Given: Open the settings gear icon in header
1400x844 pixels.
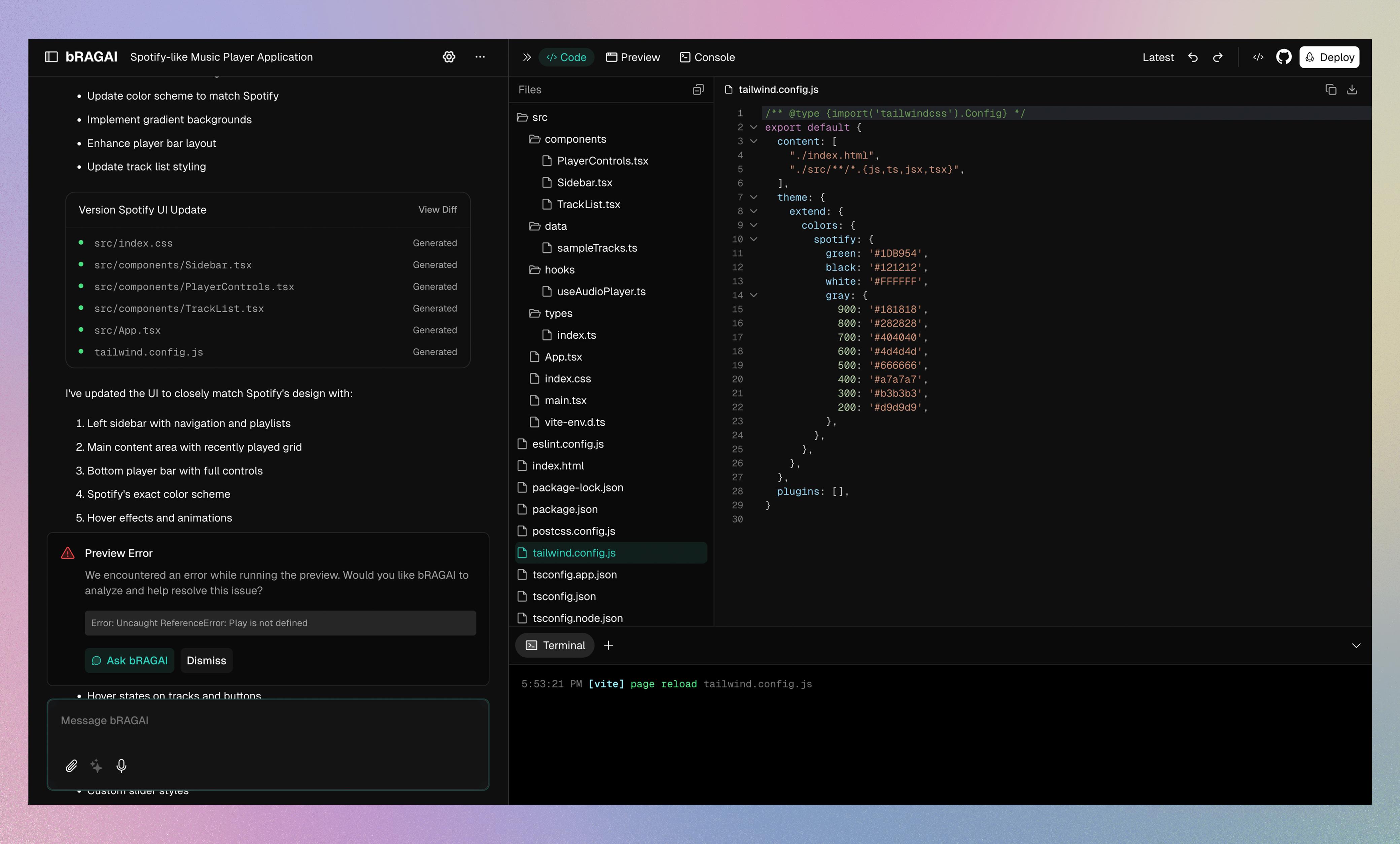Looking at the screenshot, I should (449, 57).
